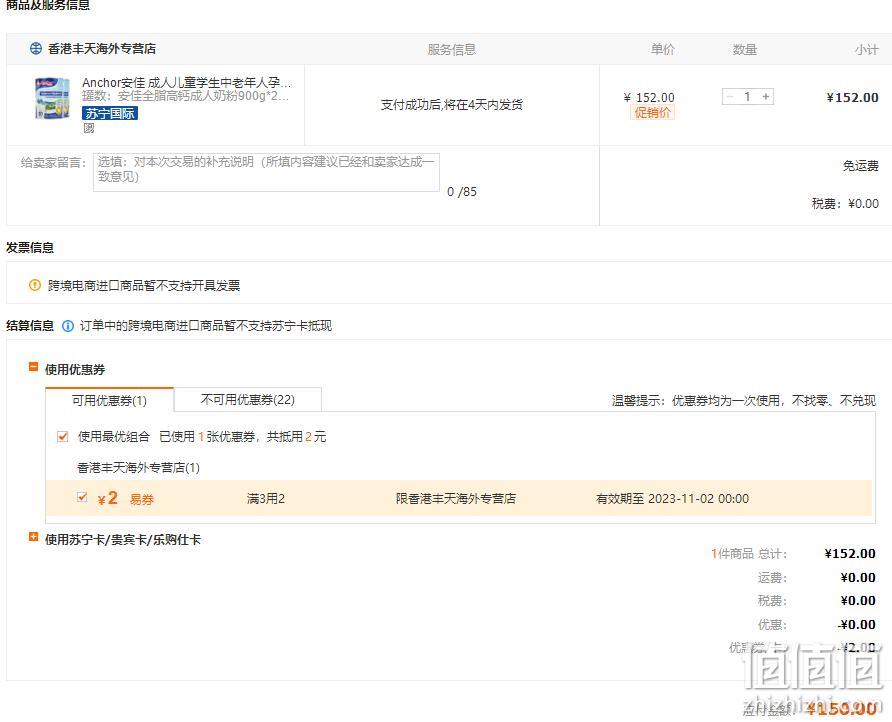Click the 苏宁国际 badge under the product
This screenshot has height=722, width=892.
coord(110,113)
